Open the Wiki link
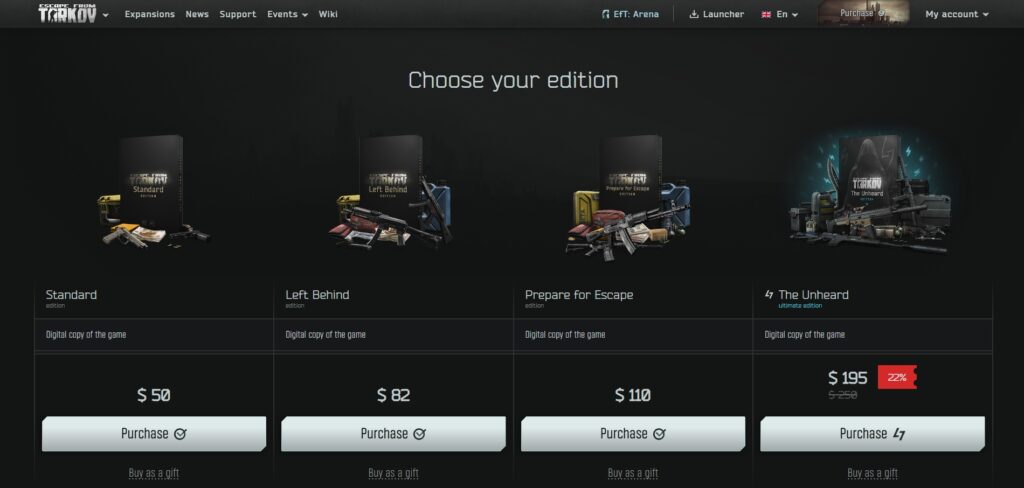 pyautogui.click(x=328, y=14)
